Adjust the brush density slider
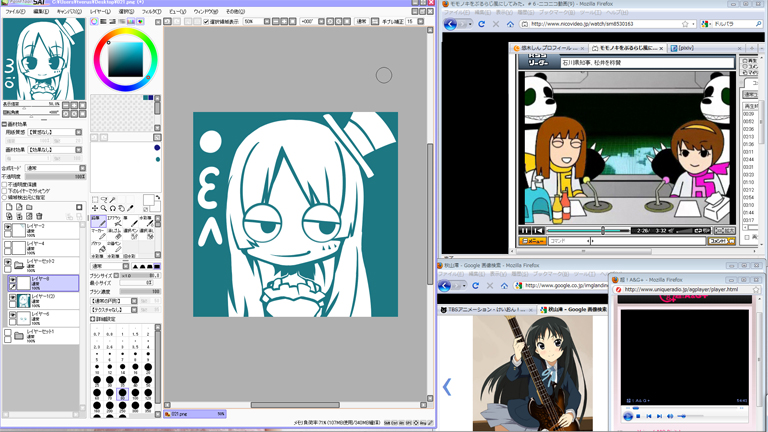This screenshot has height=432, width=768. click(140, 291)
